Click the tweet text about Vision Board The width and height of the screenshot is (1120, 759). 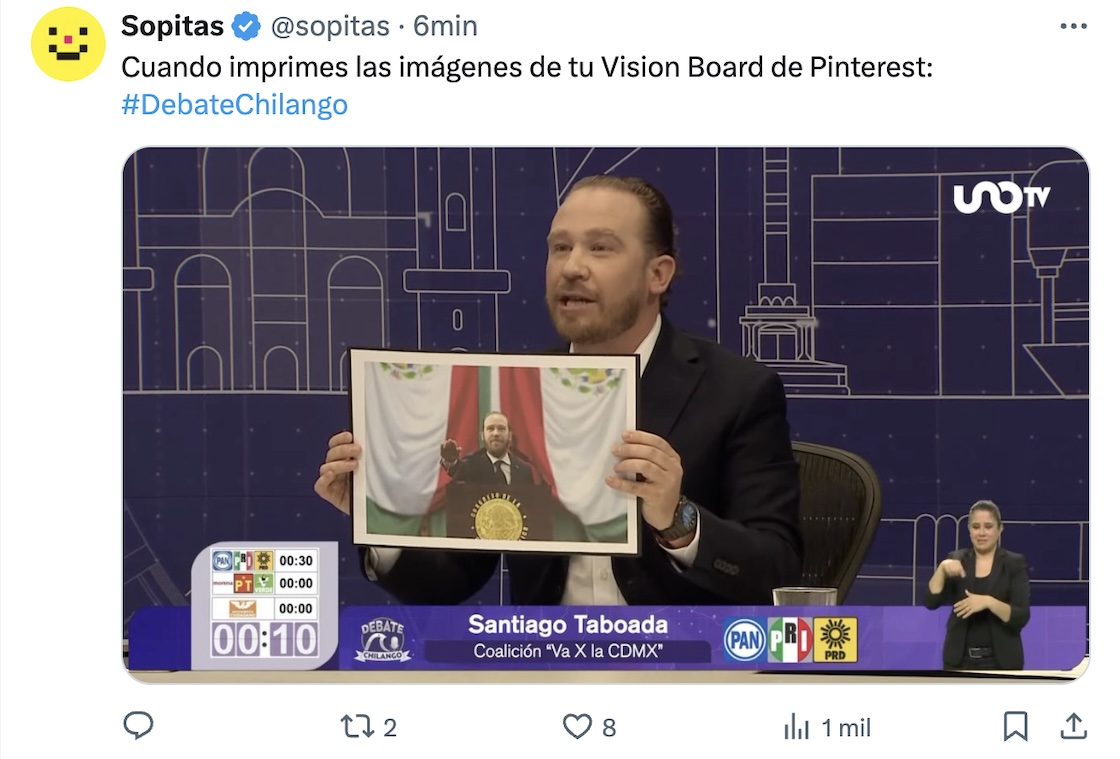pyautogui.click(x=527, y=67)
